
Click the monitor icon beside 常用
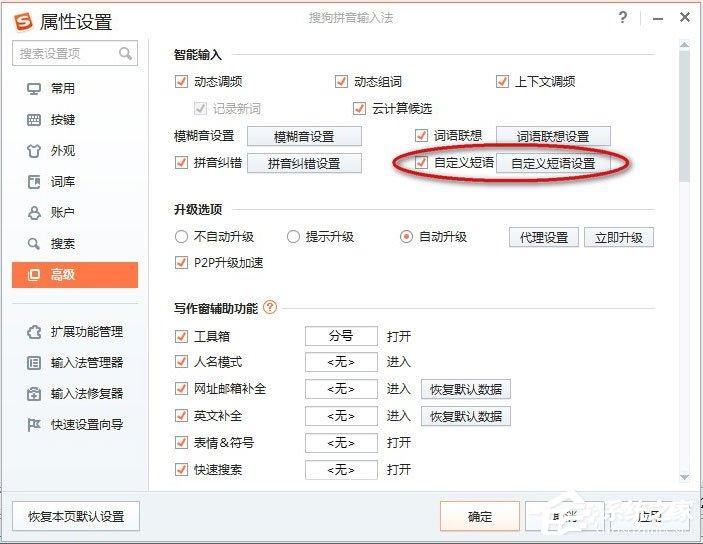tap(34, 88)
